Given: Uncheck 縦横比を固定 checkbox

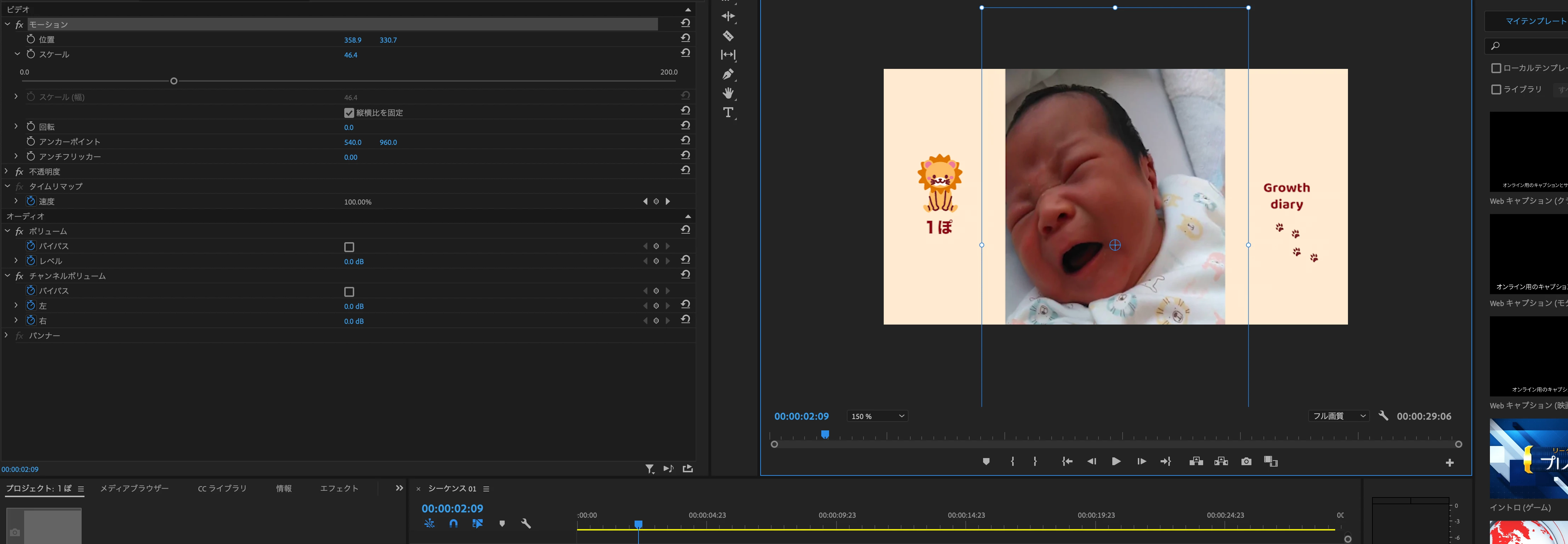Looking at the screenshot, I should (x=349, y=113).
